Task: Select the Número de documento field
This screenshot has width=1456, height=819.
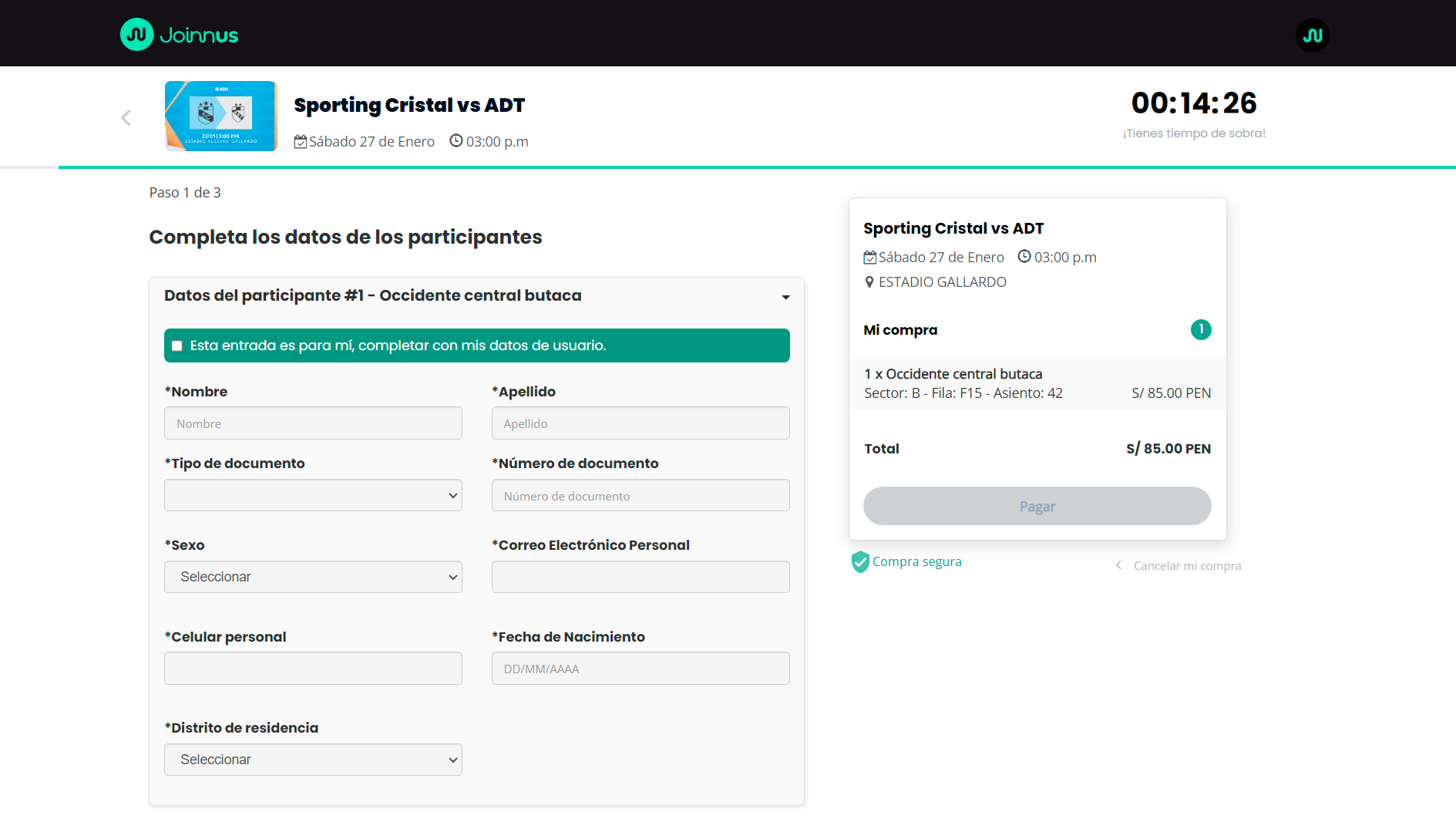Action: click(640, 496)
